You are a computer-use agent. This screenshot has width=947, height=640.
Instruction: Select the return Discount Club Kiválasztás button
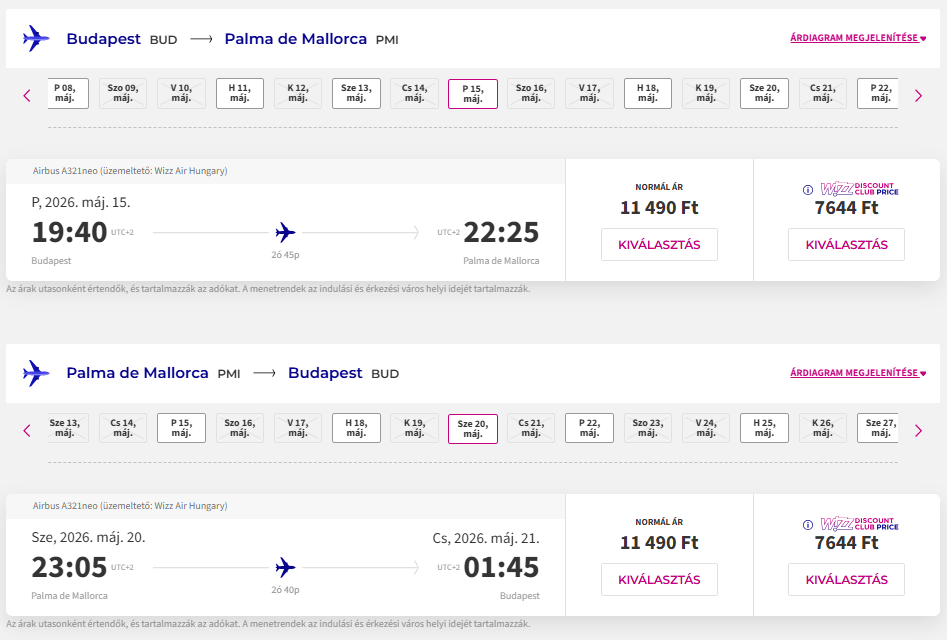[846, 580]
